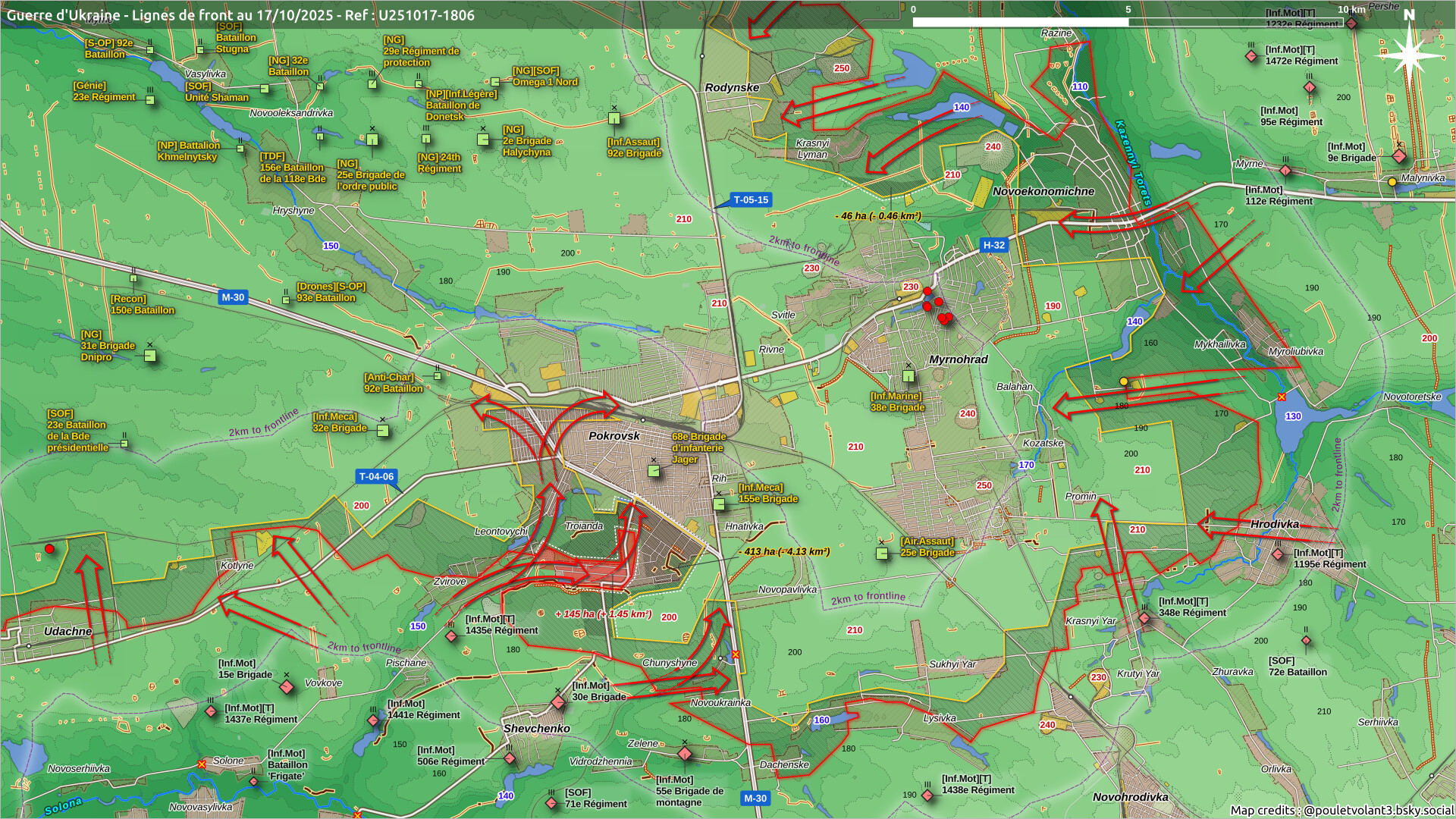Viewport: 1456px width, 819px height.
Task: Click the 31e Brigade Dnipro marker
Action: coord(150,356)
